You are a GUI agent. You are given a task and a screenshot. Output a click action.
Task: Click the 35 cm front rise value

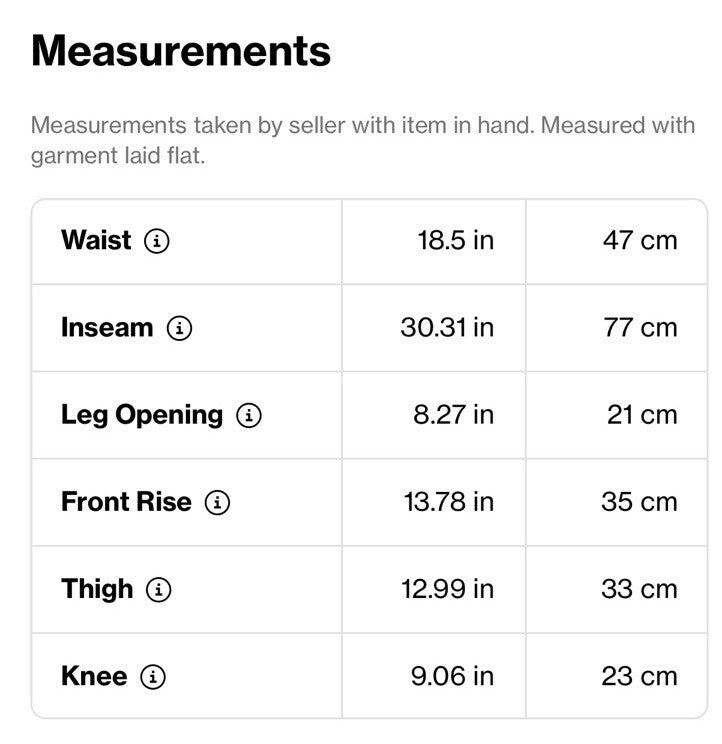point(639,502)
